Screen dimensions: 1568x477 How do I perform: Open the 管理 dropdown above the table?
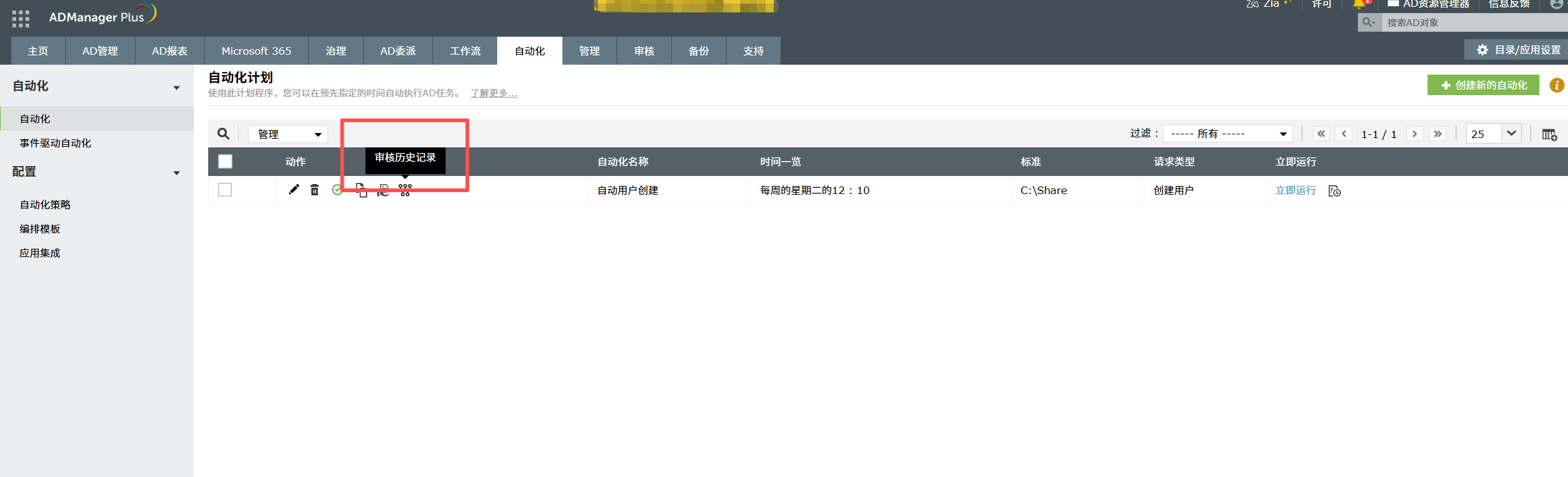click(x=288, y=134)
